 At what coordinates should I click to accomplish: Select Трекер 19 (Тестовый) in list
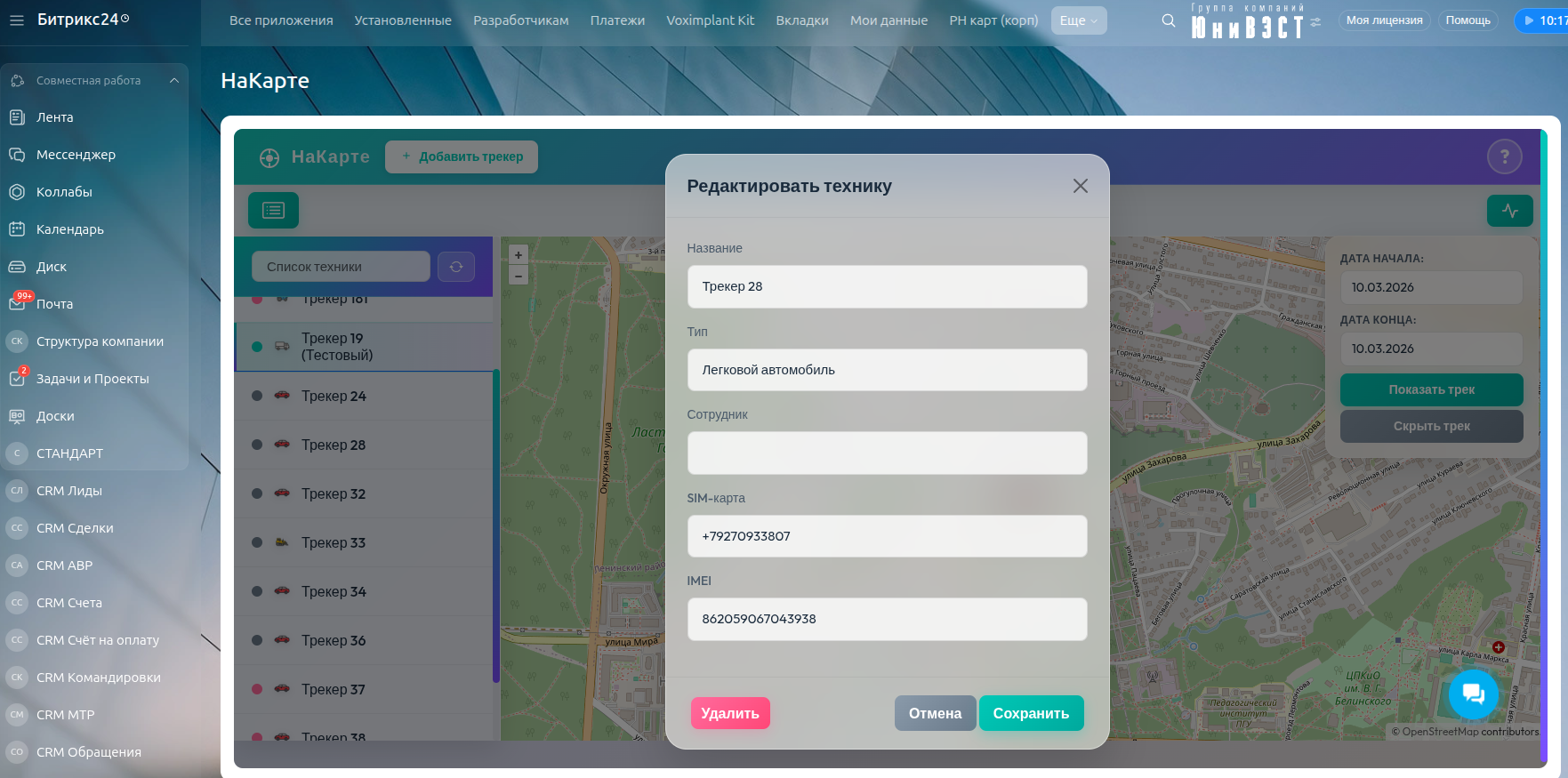click(364, 347)
